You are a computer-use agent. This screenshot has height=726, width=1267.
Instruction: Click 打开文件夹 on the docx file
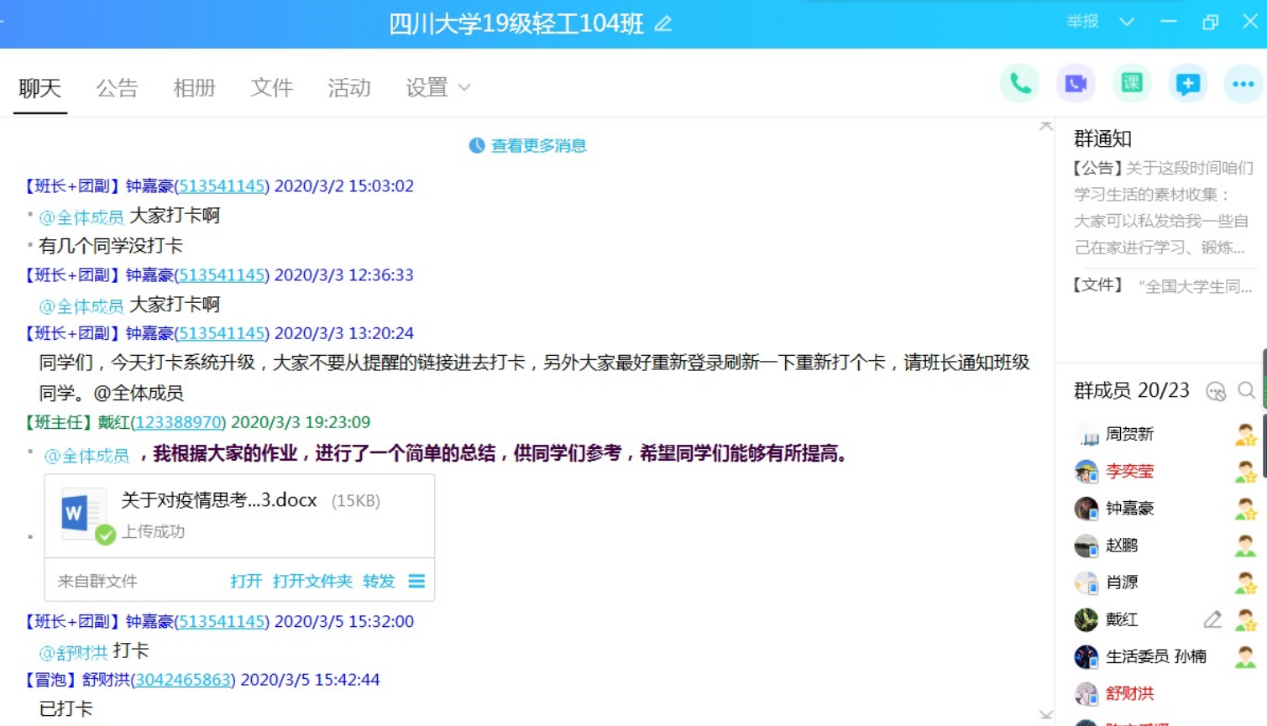[x=312, y=581]
